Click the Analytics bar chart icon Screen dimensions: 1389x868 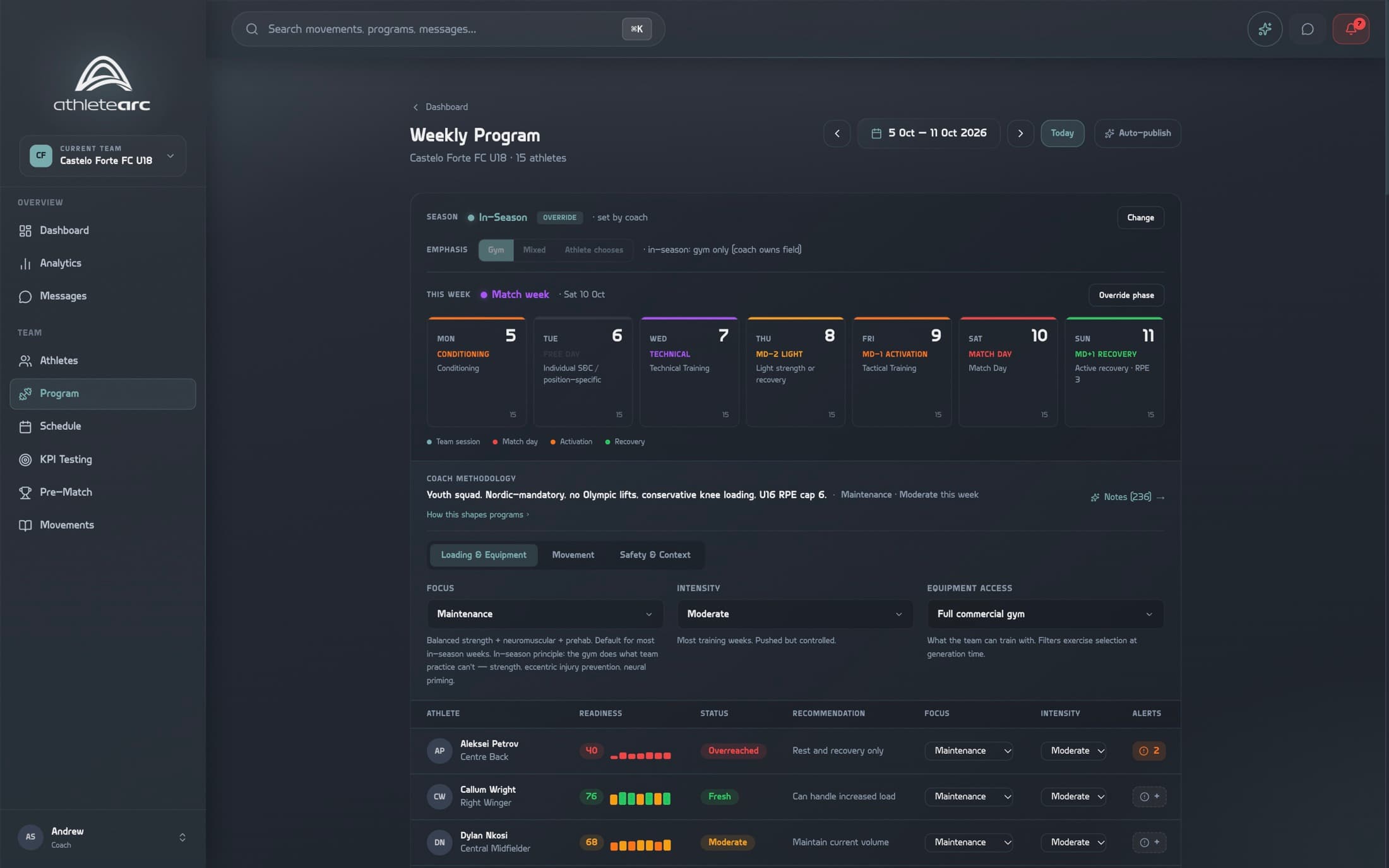(x=25, y=263)
